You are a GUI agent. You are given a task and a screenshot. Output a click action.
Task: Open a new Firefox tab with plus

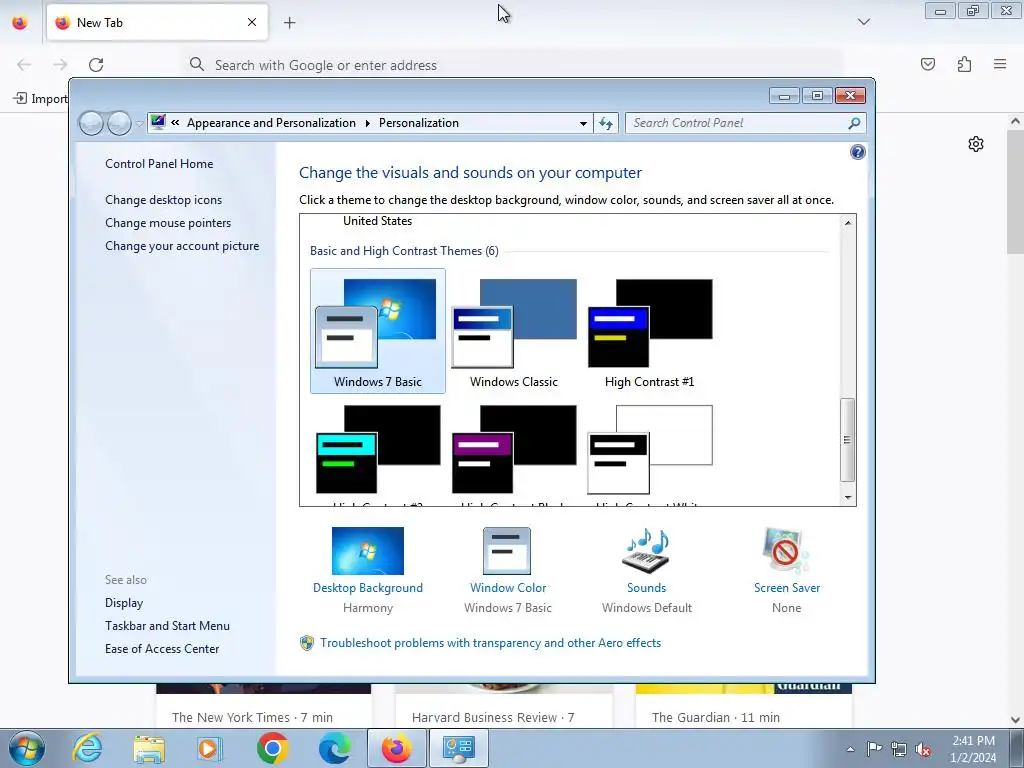click(289, 22)
